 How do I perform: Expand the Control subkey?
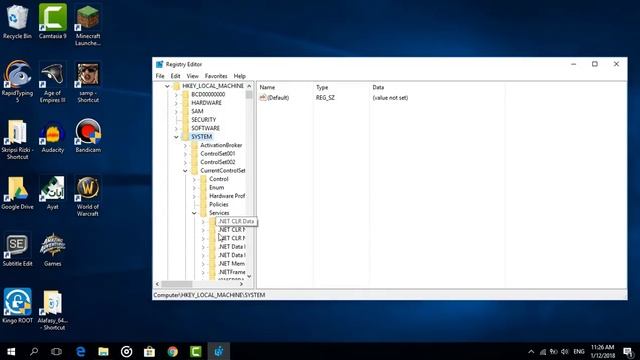click(194, 179)
